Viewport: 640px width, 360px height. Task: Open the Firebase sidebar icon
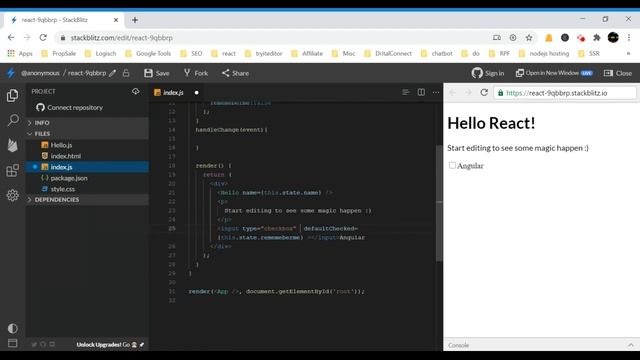[13, 145]
